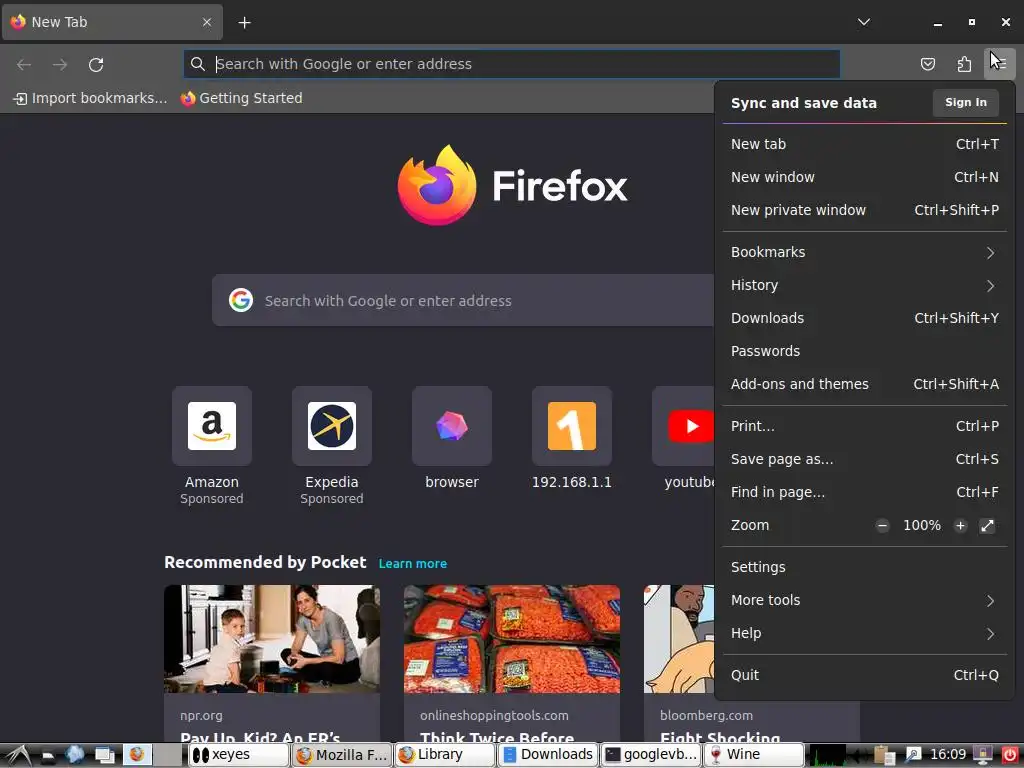This screenshot has width=1024, height=768.
Task: Switch to Wine taskbar window
Action: (x=754, y=755)
